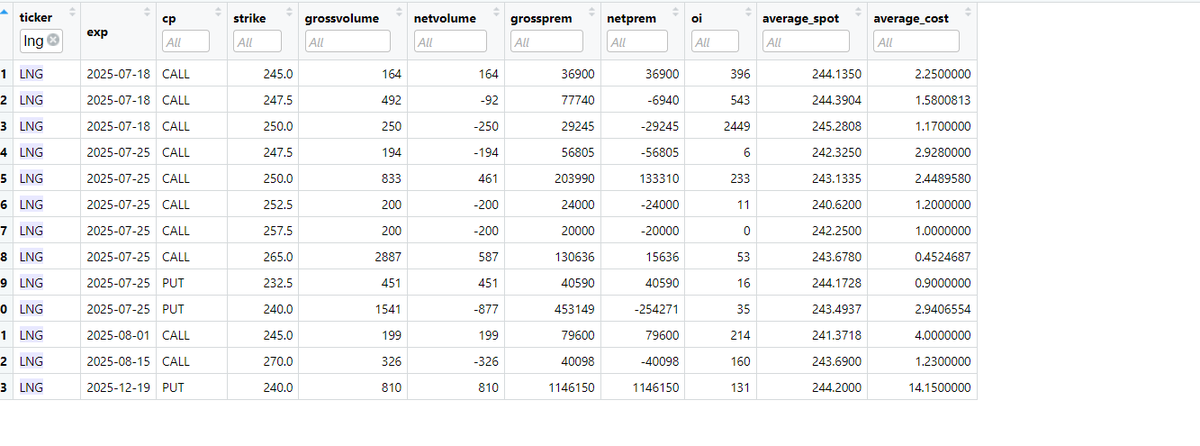Click the strike column filter field
Image resolution: width=1200 pixels, height=446 pixels.
(x=257, y=42)
